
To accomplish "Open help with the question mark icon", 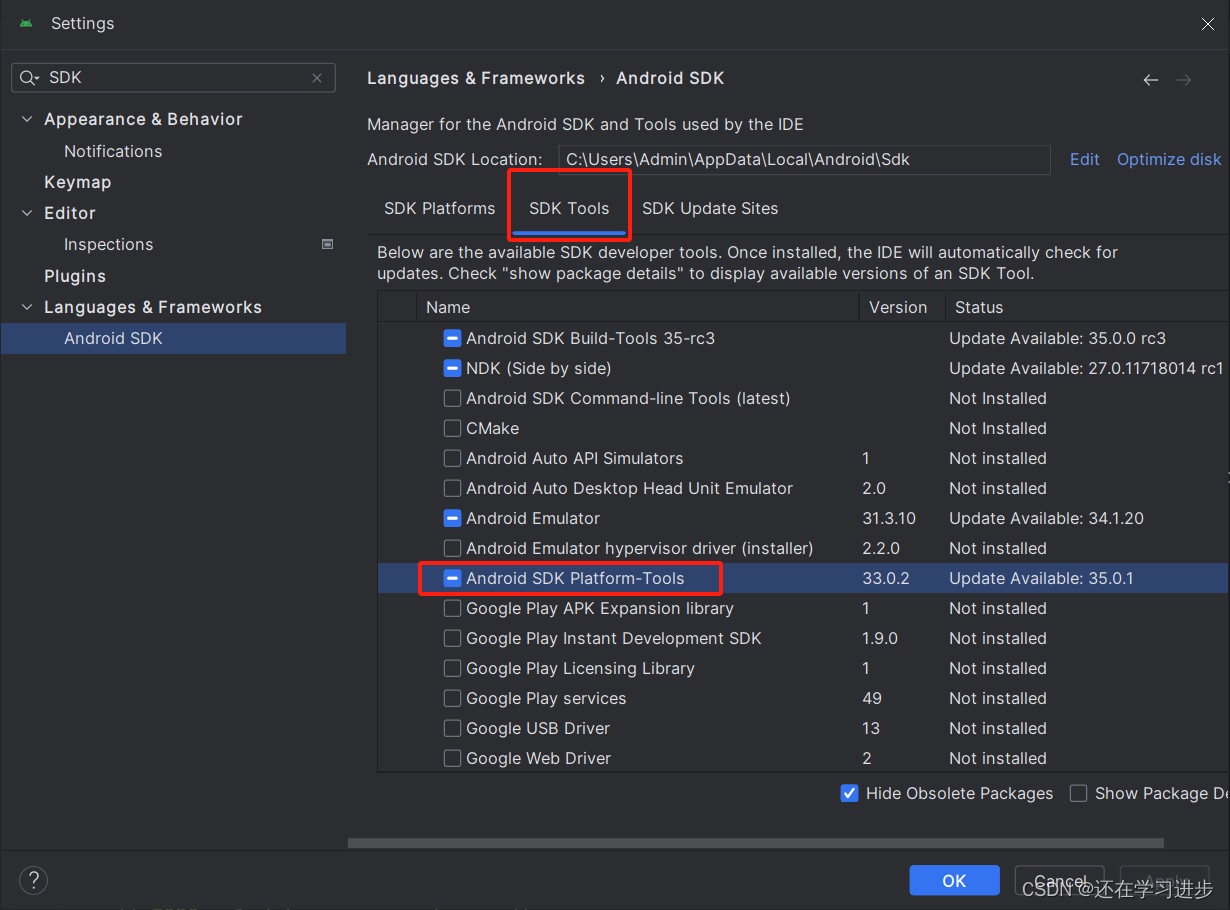I will 34,880.
